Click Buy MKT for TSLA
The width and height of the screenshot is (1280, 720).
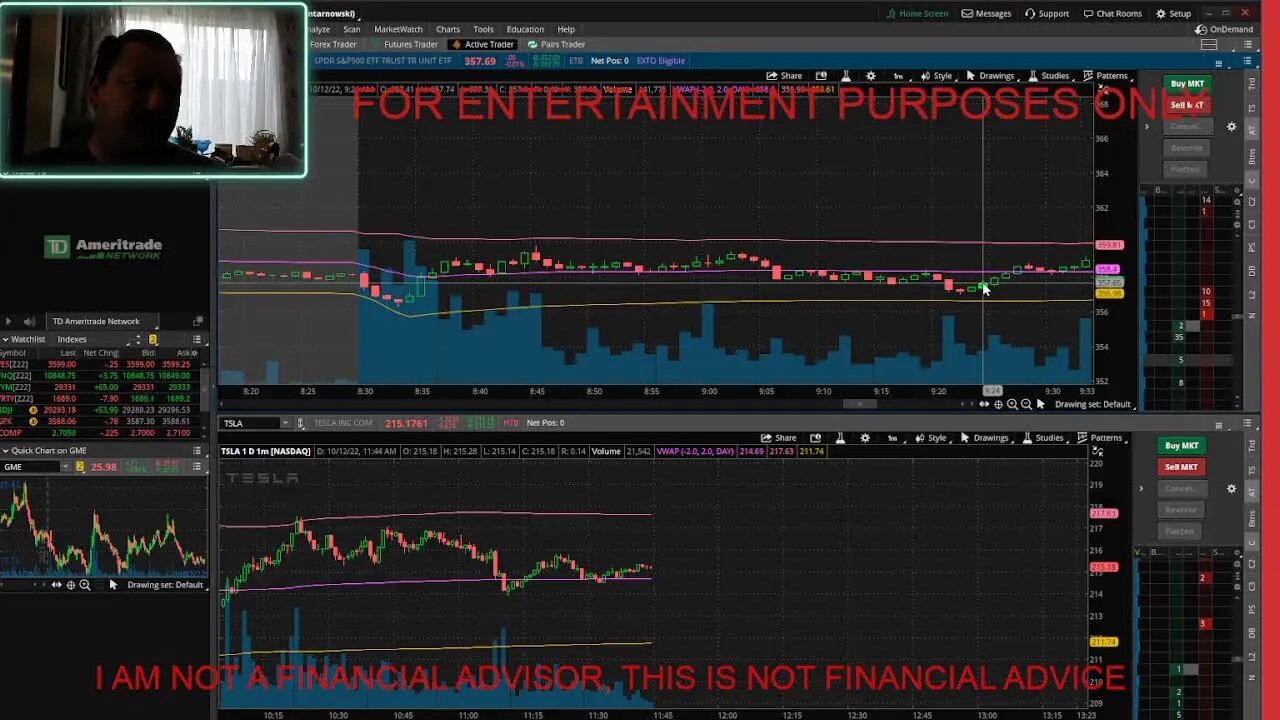pos(1181,446)
